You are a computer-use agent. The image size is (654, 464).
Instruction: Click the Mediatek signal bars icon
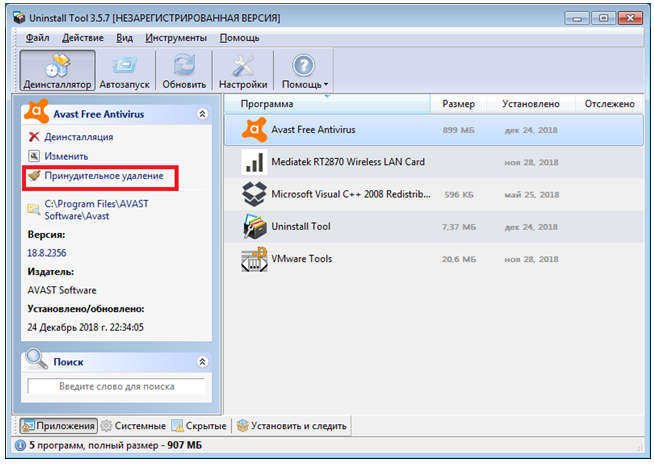254,162
